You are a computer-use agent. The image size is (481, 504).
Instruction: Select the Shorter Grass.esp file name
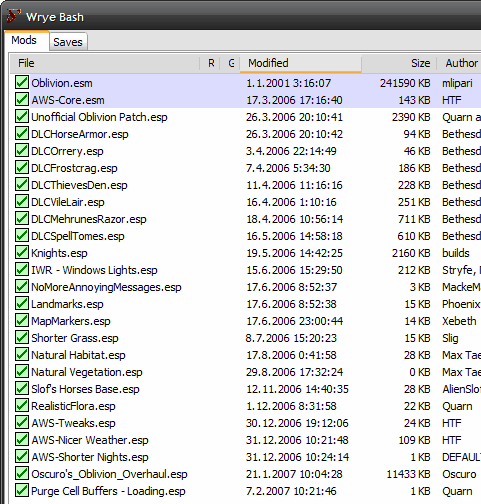tap(75, 338)
